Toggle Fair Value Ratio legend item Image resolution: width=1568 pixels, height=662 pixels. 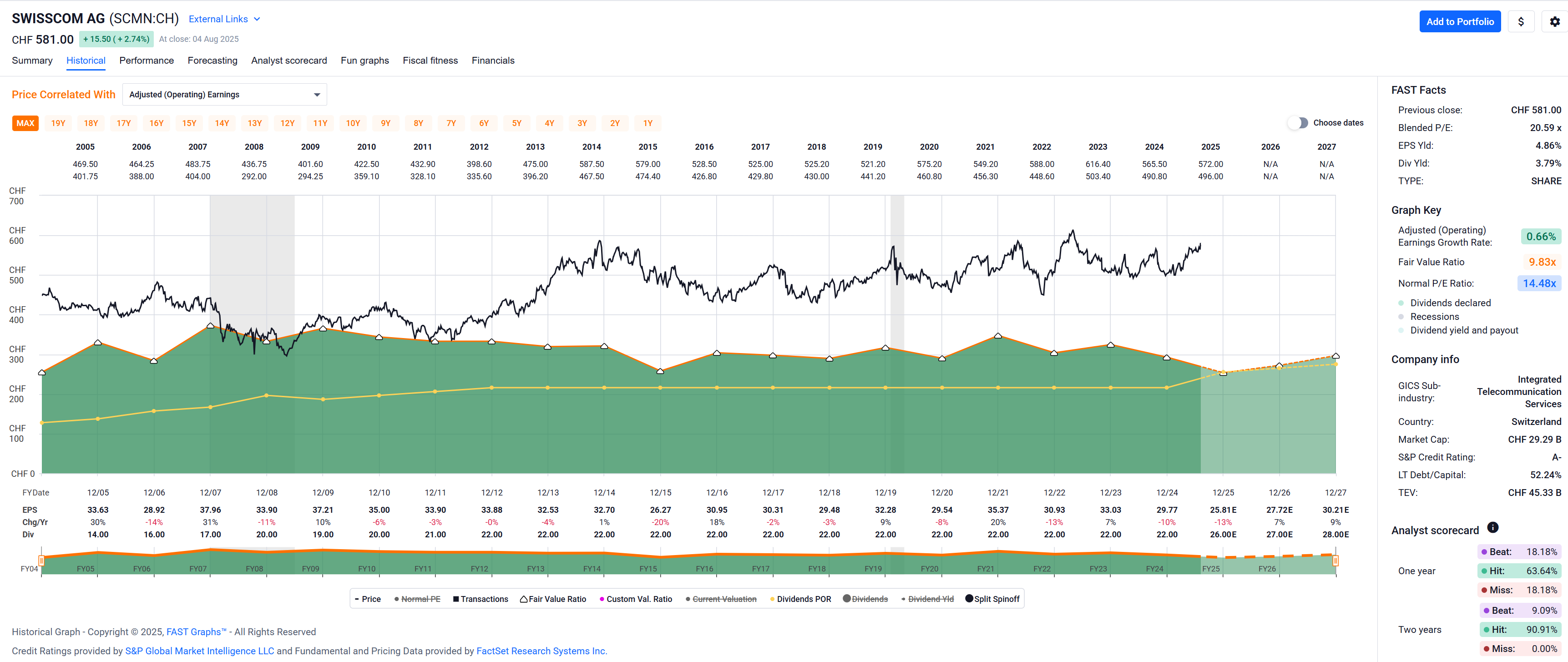[553, 599]
